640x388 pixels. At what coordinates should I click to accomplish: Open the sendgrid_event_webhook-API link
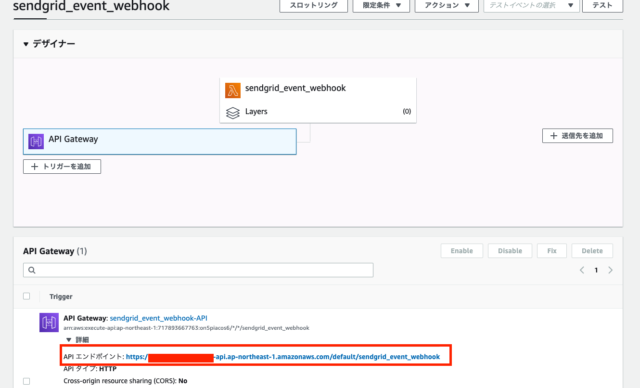158,318
